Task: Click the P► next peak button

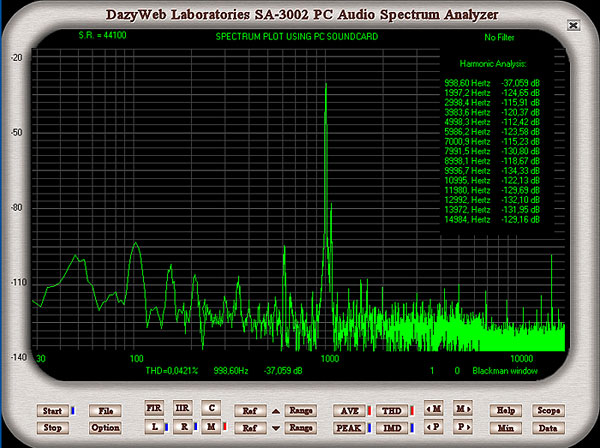Action: [461, 427]
